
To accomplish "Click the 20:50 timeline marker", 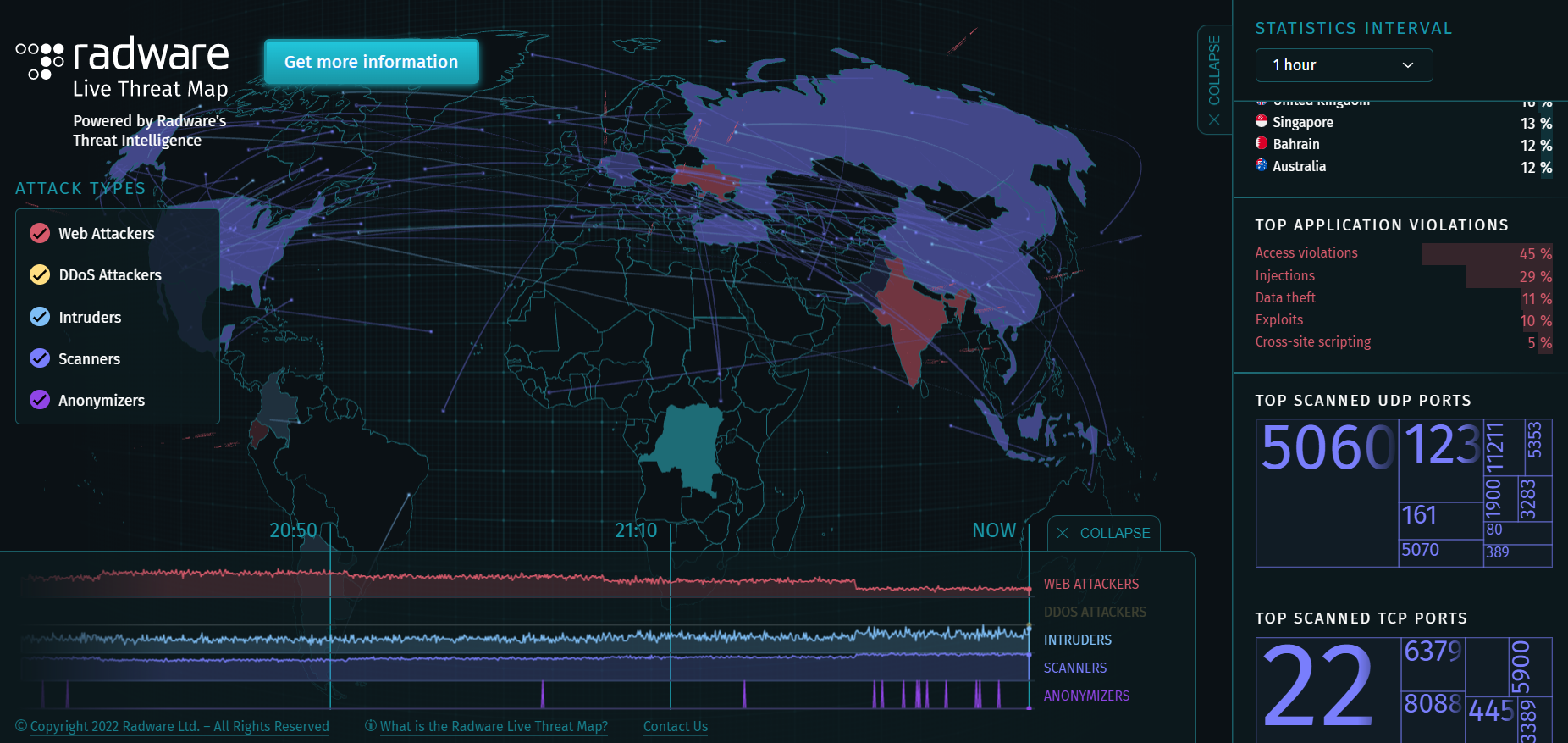I will [293, 530].
